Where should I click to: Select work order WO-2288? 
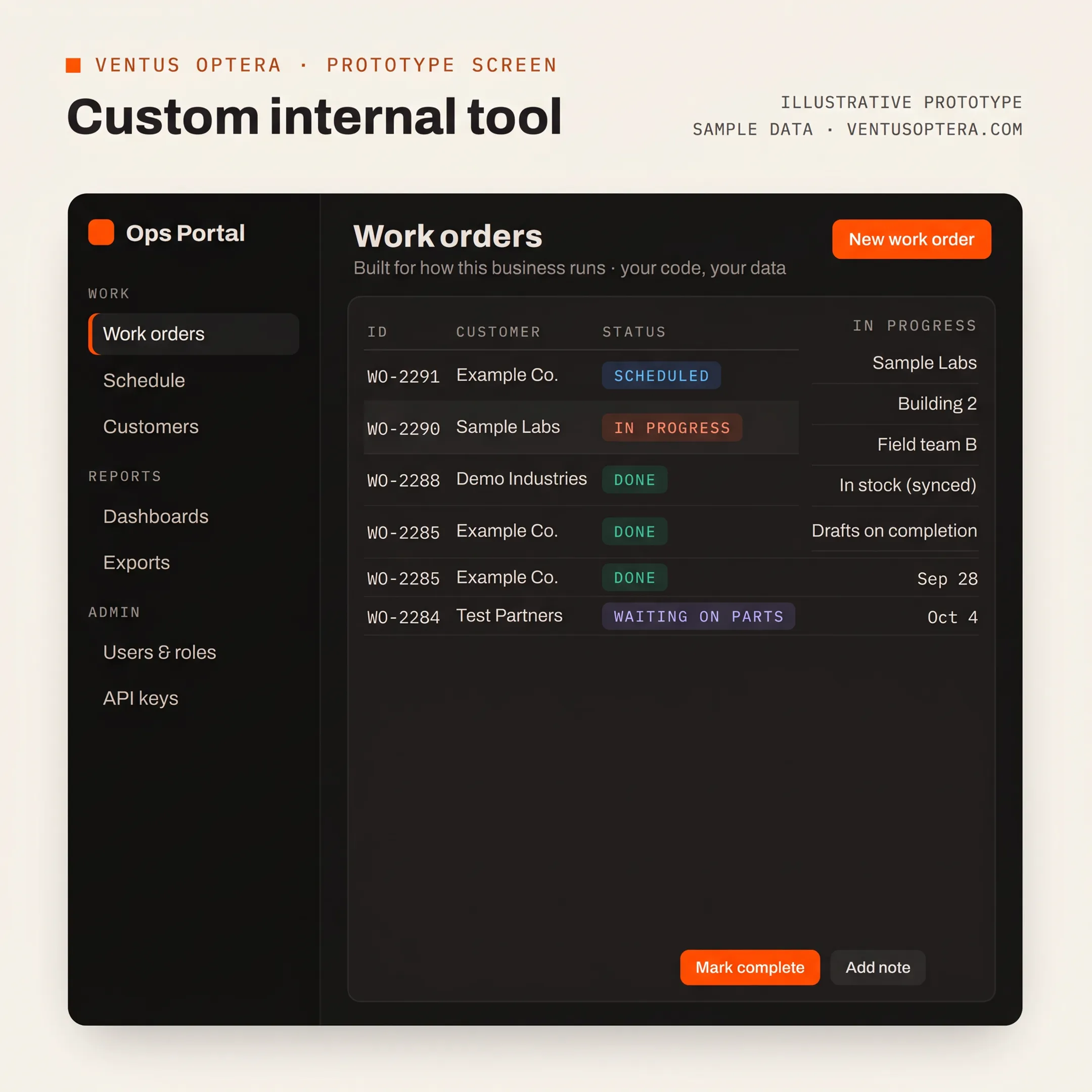click(403, 480)
